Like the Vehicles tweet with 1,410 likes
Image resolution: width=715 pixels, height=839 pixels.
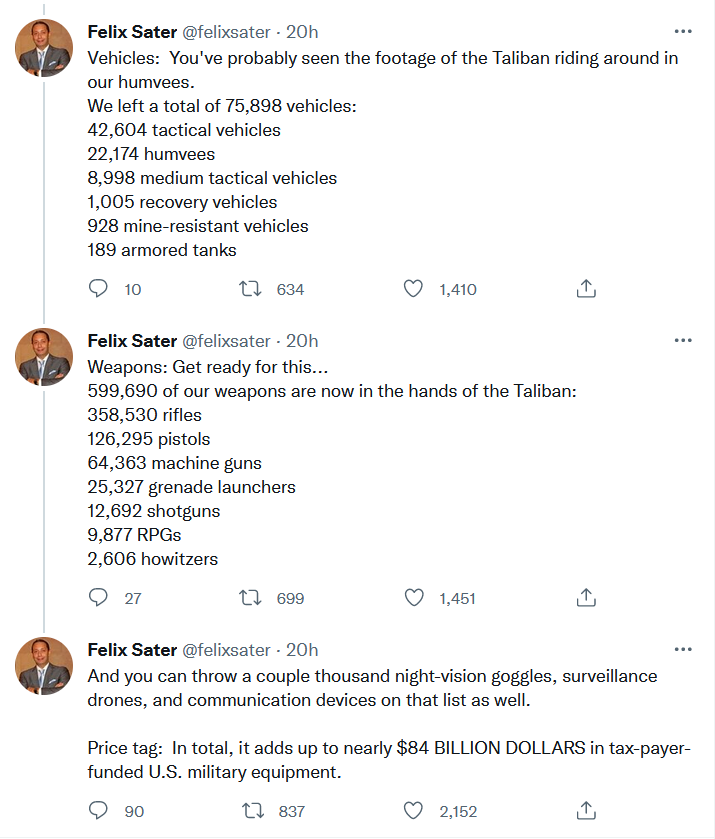413,289
